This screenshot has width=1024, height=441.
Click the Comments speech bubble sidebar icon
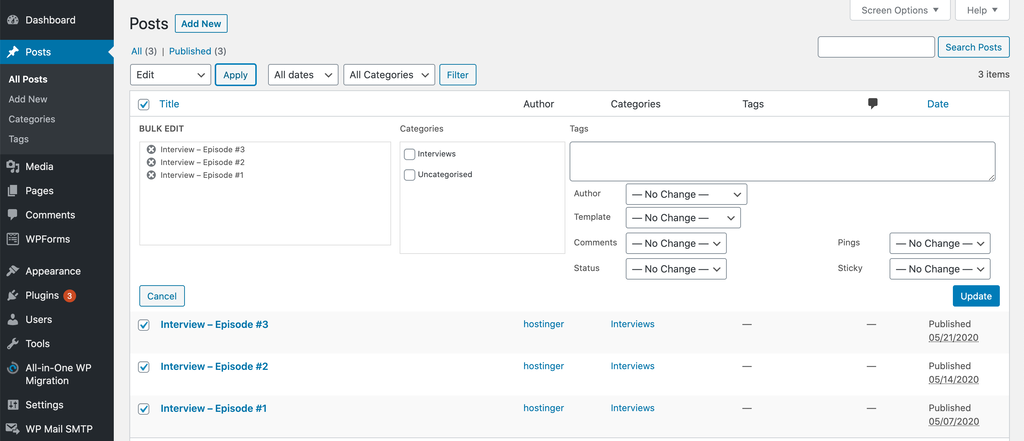pos(12,215)
